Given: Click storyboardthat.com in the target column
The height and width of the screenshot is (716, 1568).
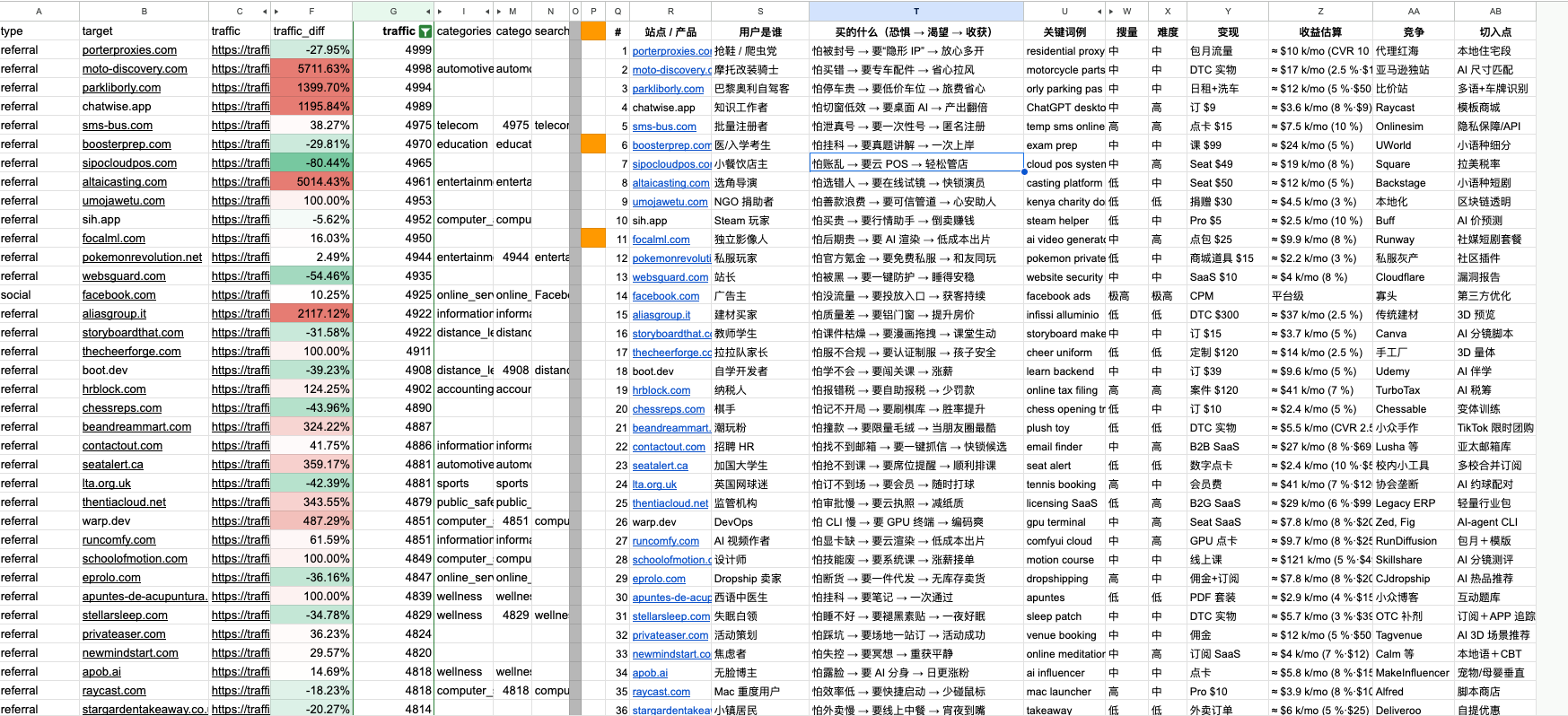Looking at the screenshot, I should pyautogui.click(x=133, y=333).
